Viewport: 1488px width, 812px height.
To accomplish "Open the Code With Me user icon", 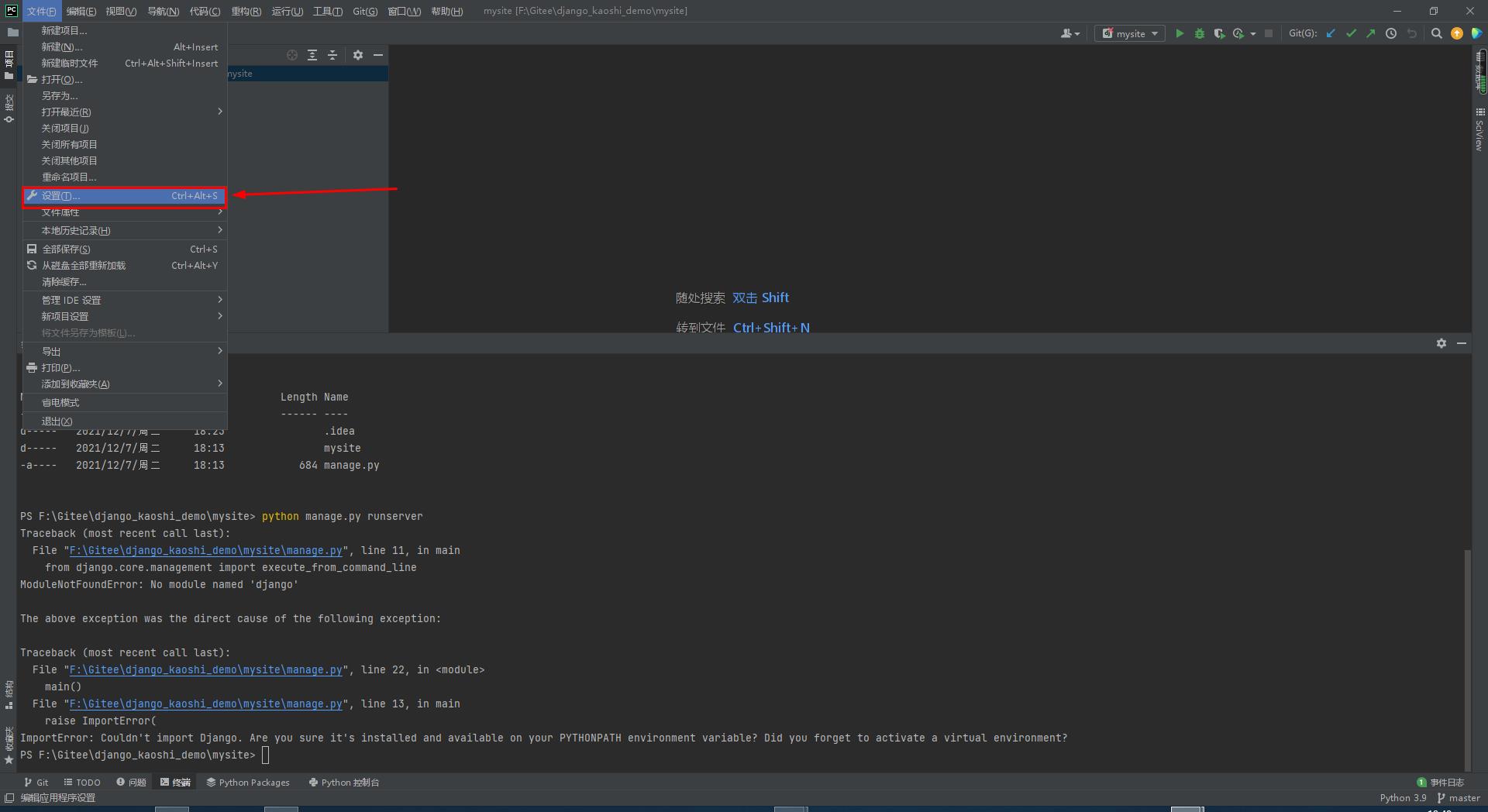I will [1070, 33].
